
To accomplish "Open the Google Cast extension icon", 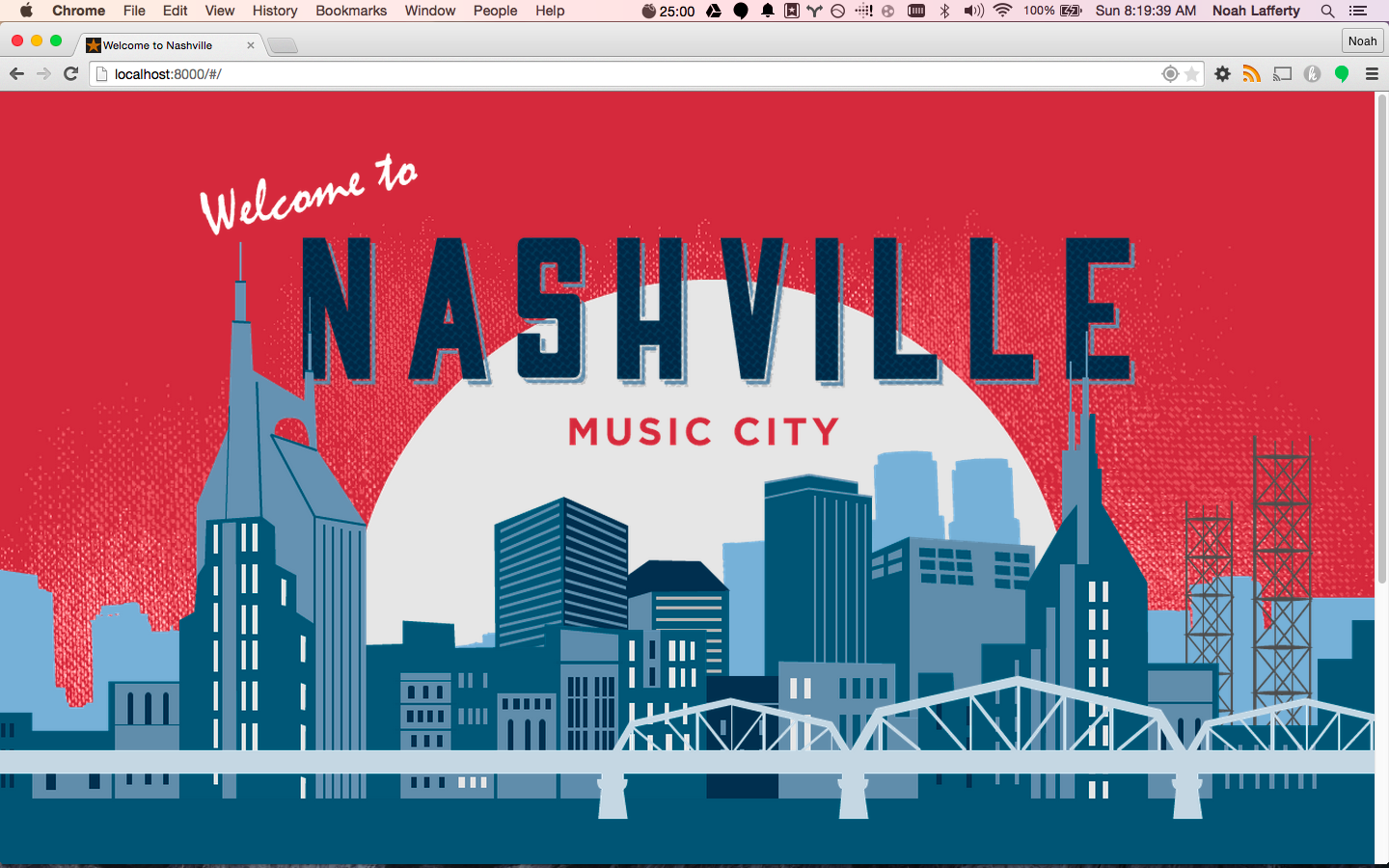I will [1282, 74].
